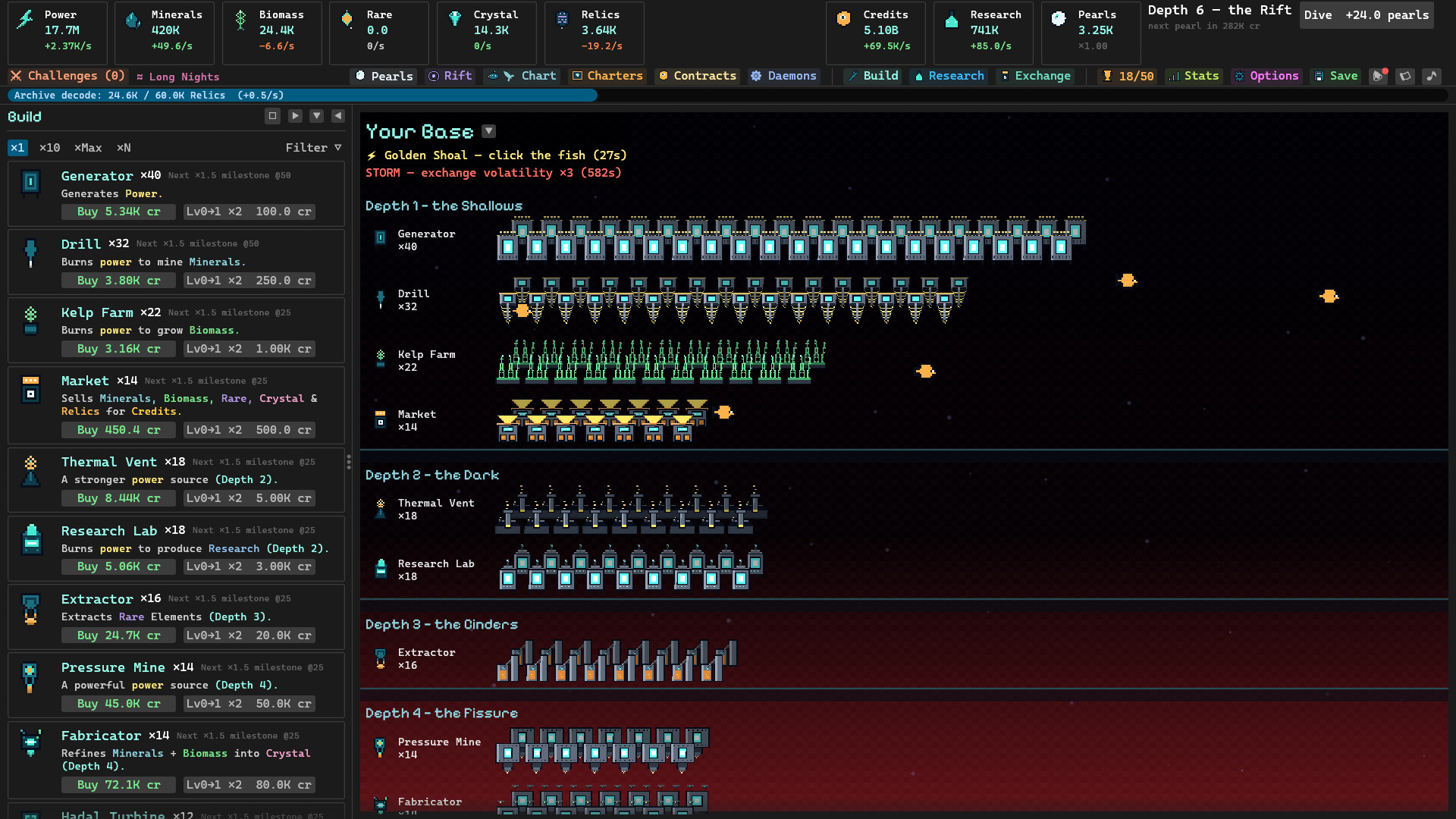Open the Contracts tab
Viewport: 1456px width, 819px height.
(x=697, y=76)
